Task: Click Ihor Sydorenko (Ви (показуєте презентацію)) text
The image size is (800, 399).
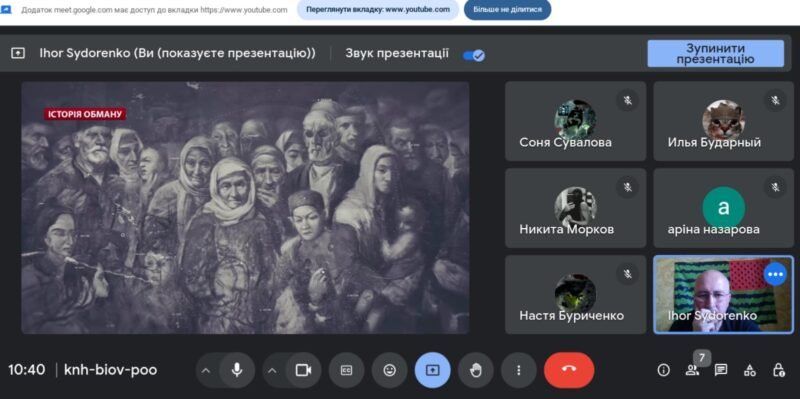Action: 178,53
